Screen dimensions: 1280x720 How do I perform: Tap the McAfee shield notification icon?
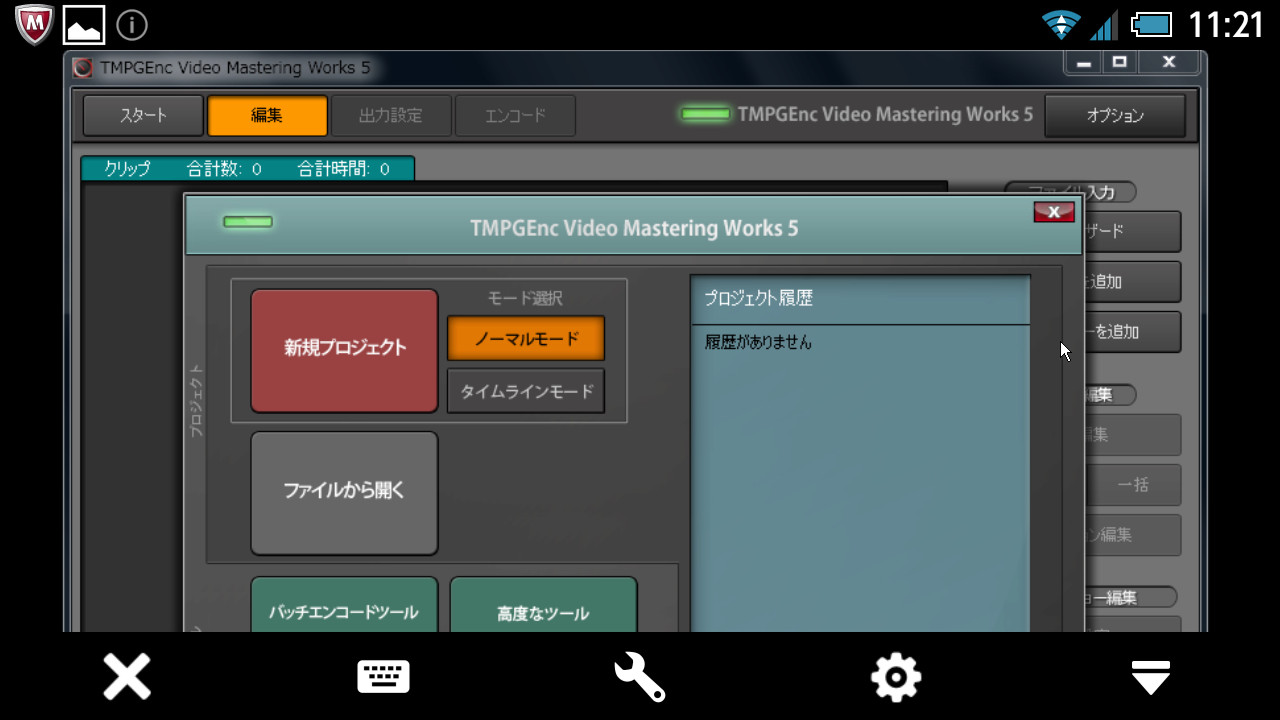click(x=34, y=24)
